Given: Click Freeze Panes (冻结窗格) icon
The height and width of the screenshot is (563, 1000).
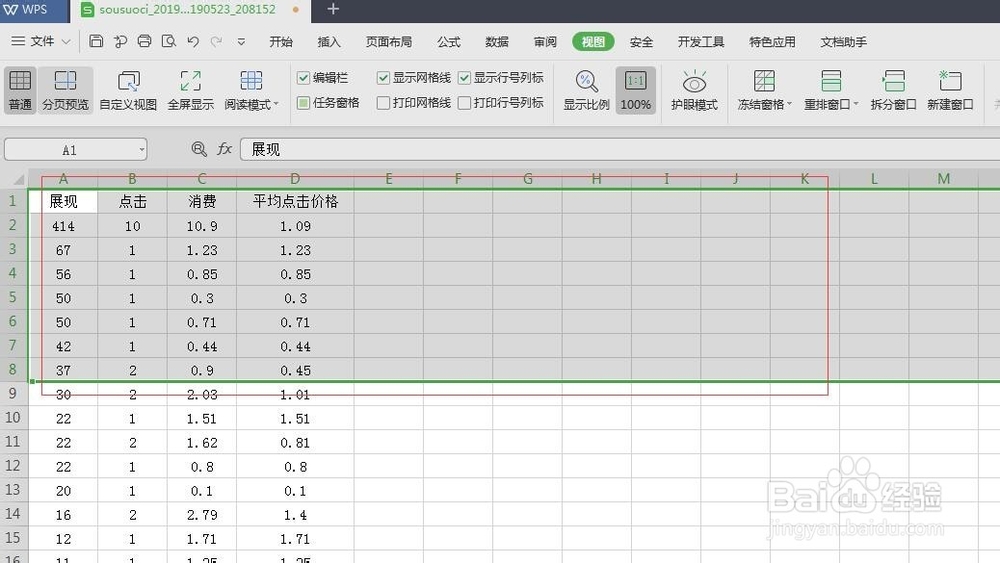Looking at the screenshot, I should (x=763, y=82).
